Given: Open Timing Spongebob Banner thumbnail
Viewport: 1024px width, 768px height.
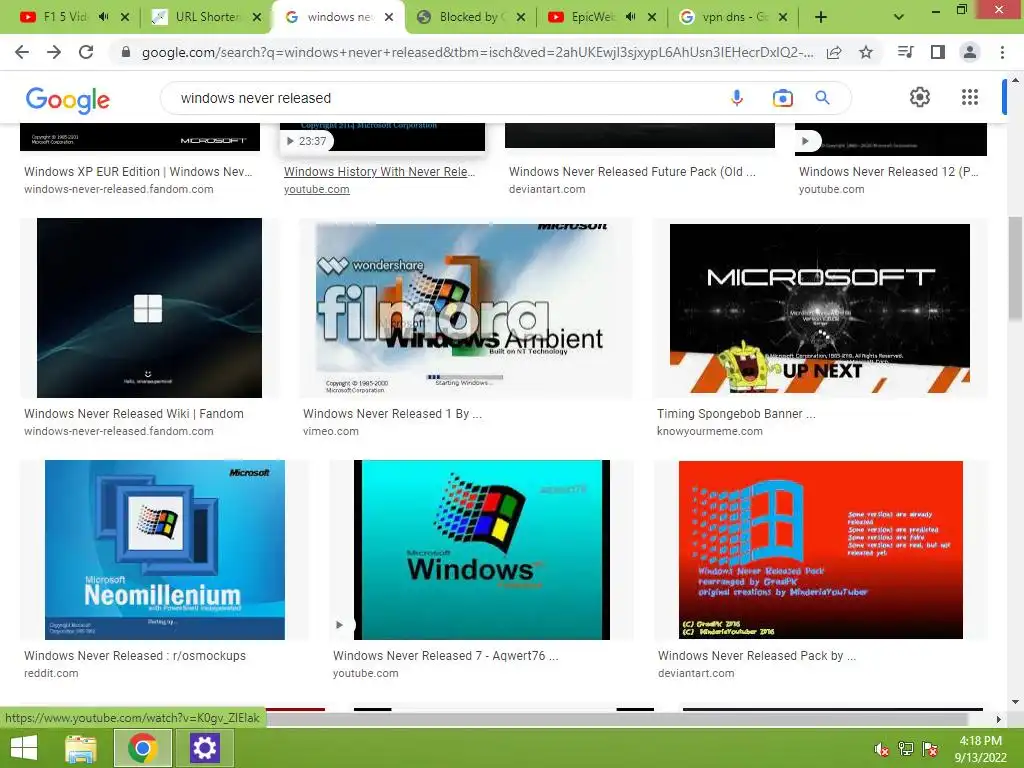Looking at the screenshot, I should coord(820,308).
